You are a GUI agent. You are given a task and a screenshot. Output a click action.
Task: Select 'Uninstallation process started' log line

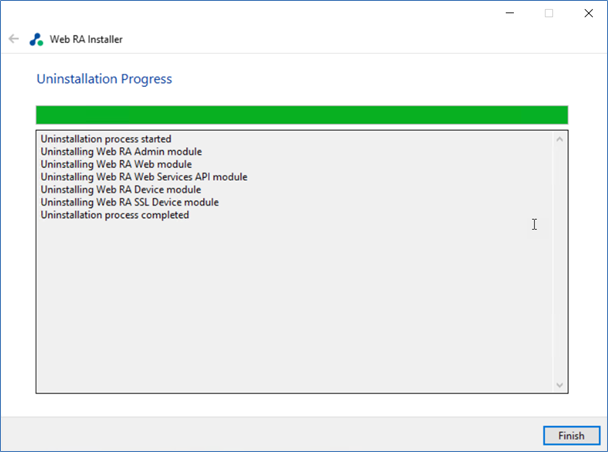tap(106, 139)
